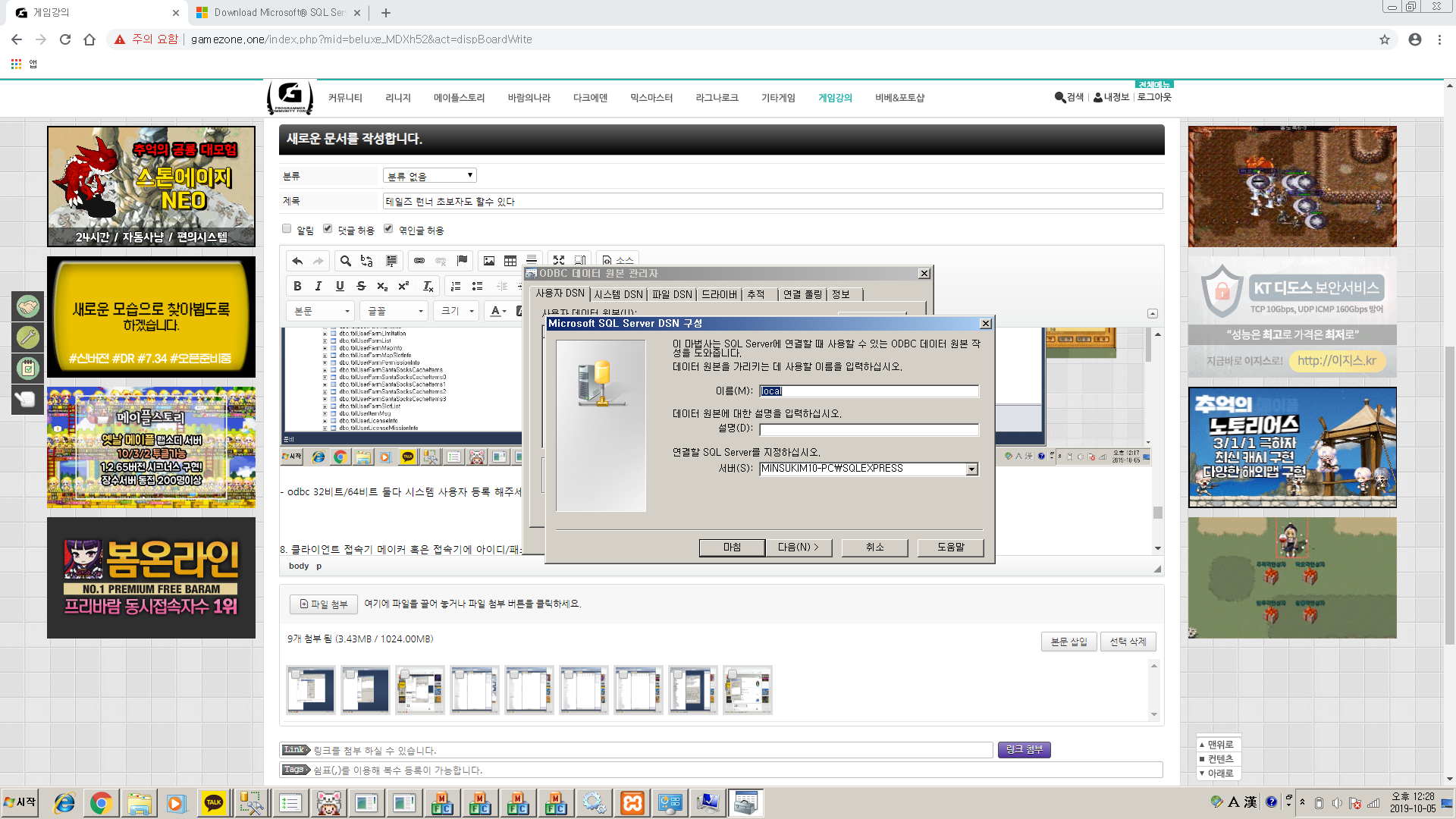Open the Chrome profile account icon

pyautogui.click(x=1415, y=39)
